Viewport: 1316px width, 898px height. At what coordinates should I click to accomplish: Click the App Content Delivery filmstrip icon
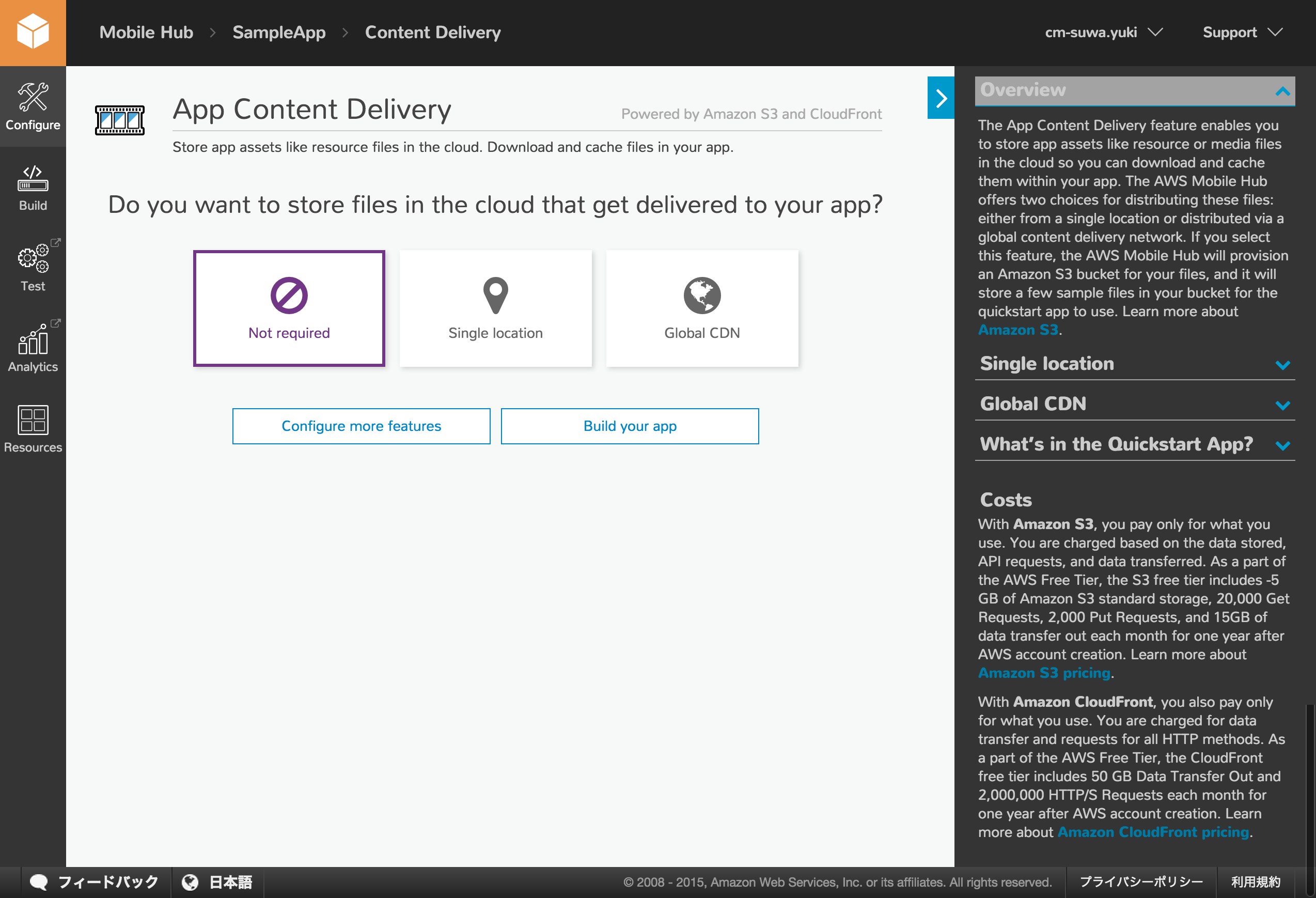click(119, 120)
